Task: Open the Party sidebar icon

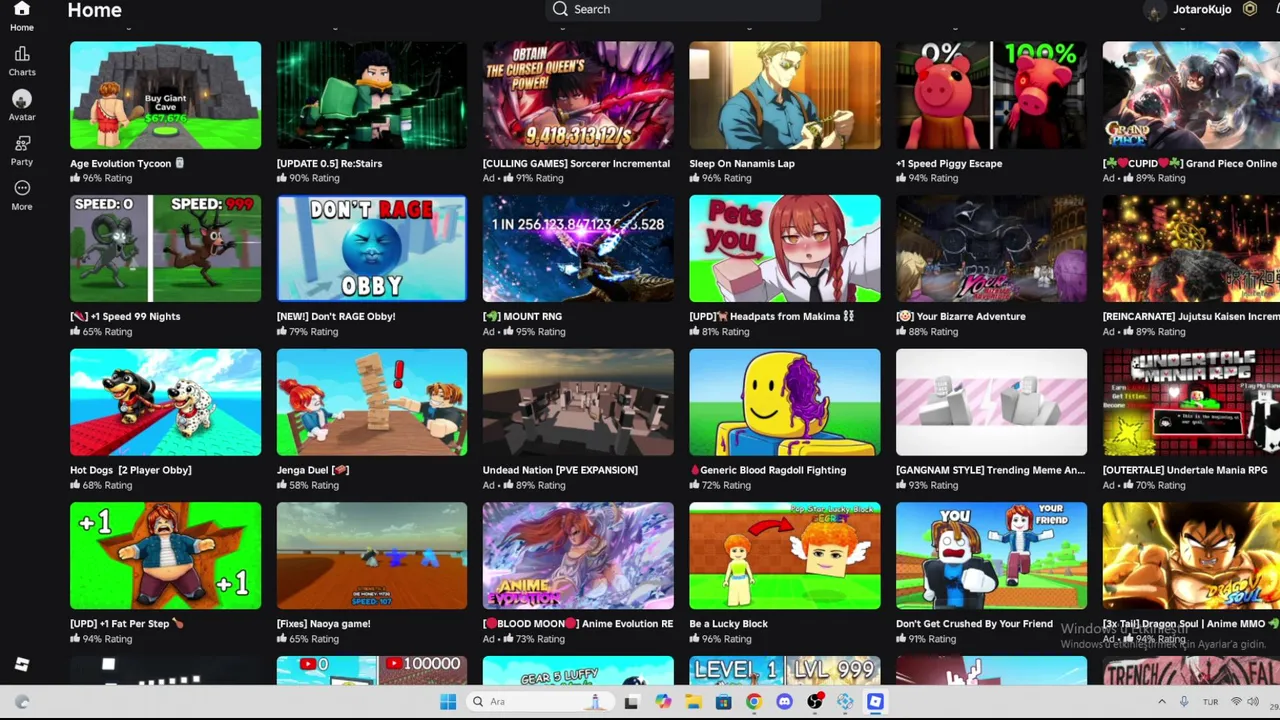Action: [22, 143]
